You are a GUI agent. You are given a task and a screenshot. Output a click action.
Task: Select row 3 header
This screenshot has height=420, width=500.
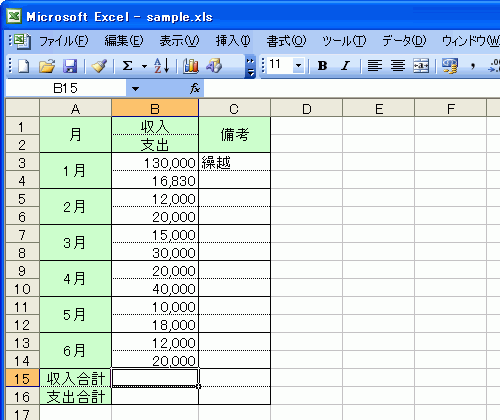(x=22, y=162)
